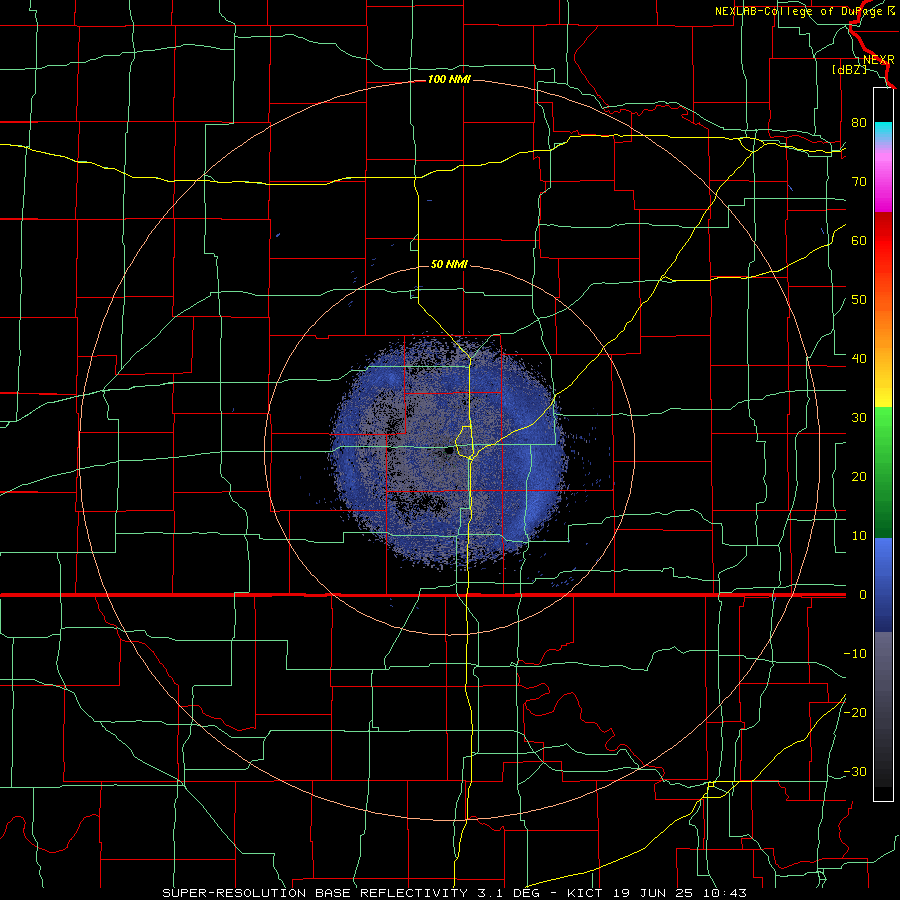Click the '100 NMI' range ring label
Viewport: 900px width, 900px height.
tap(449, 79)
